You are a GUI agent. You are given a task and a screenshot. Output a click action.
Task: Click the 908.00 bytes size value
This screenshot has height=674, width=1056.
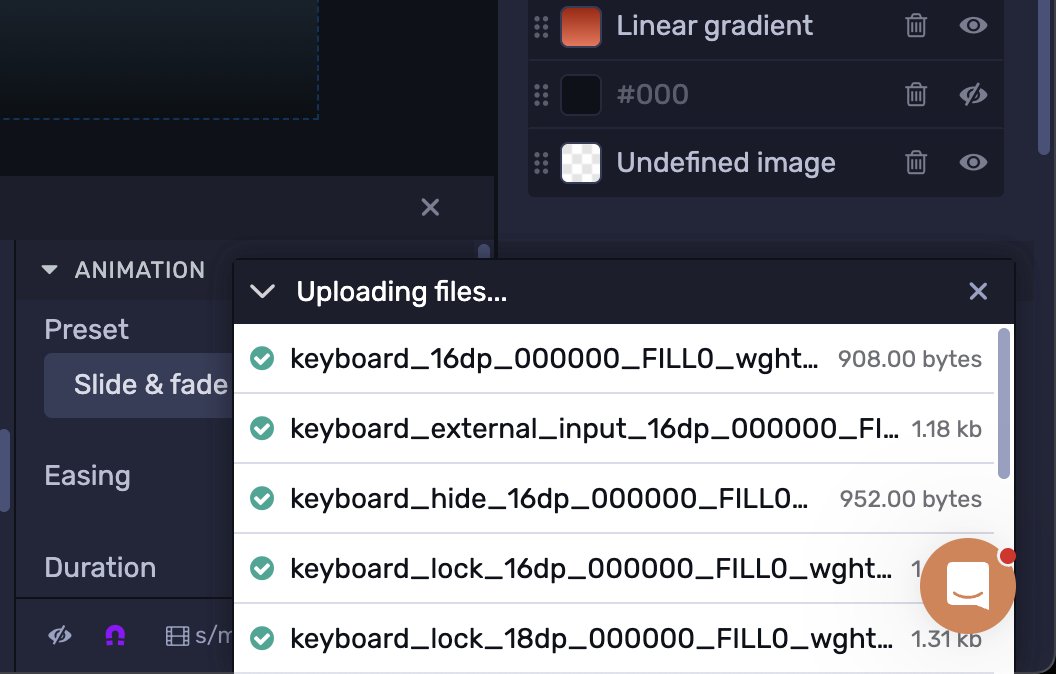pyautogui.click(x=910, y=359)
